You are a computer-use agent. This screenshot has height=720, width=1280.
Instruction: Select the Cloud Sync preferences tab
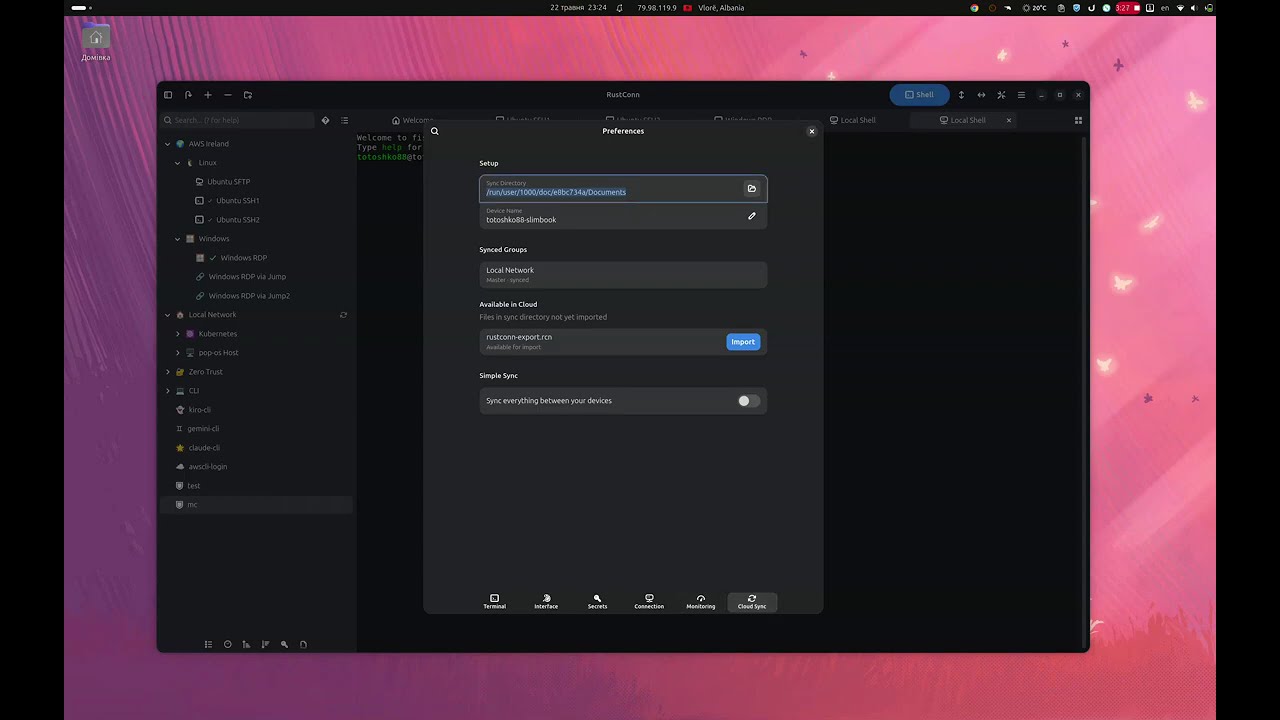click(x=752, y=601)
